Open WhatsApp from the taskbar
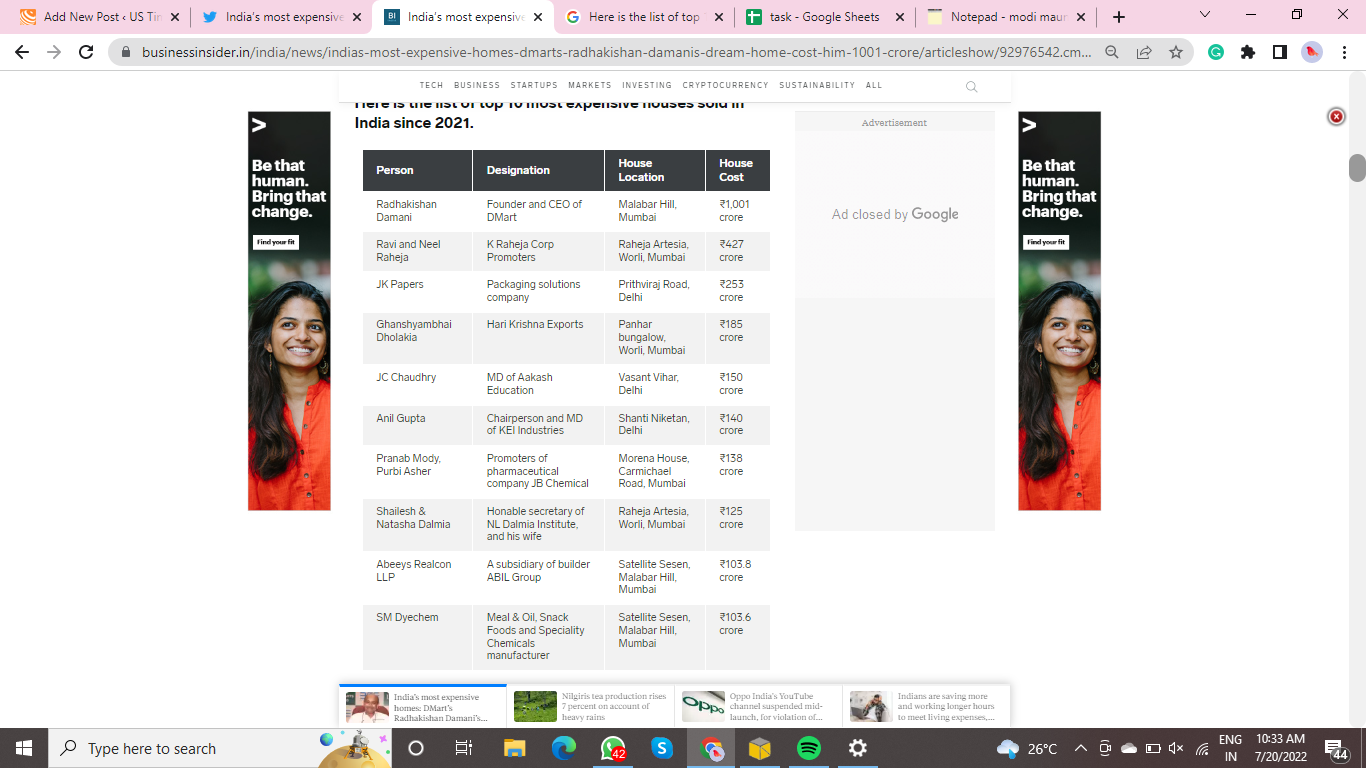This screenshot has height=768, width=1366. [x=613, y=748]
